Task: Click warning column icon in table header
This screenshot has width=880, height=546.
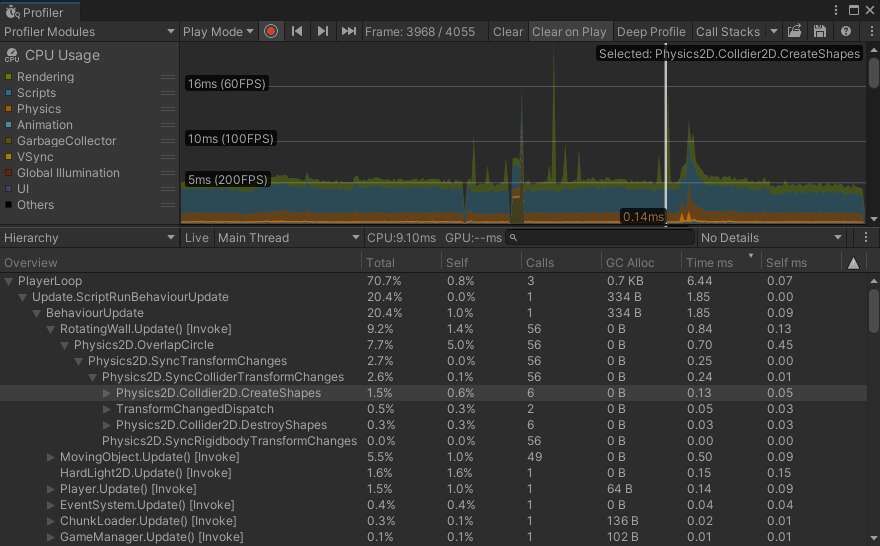Action: tap(853, 262)
